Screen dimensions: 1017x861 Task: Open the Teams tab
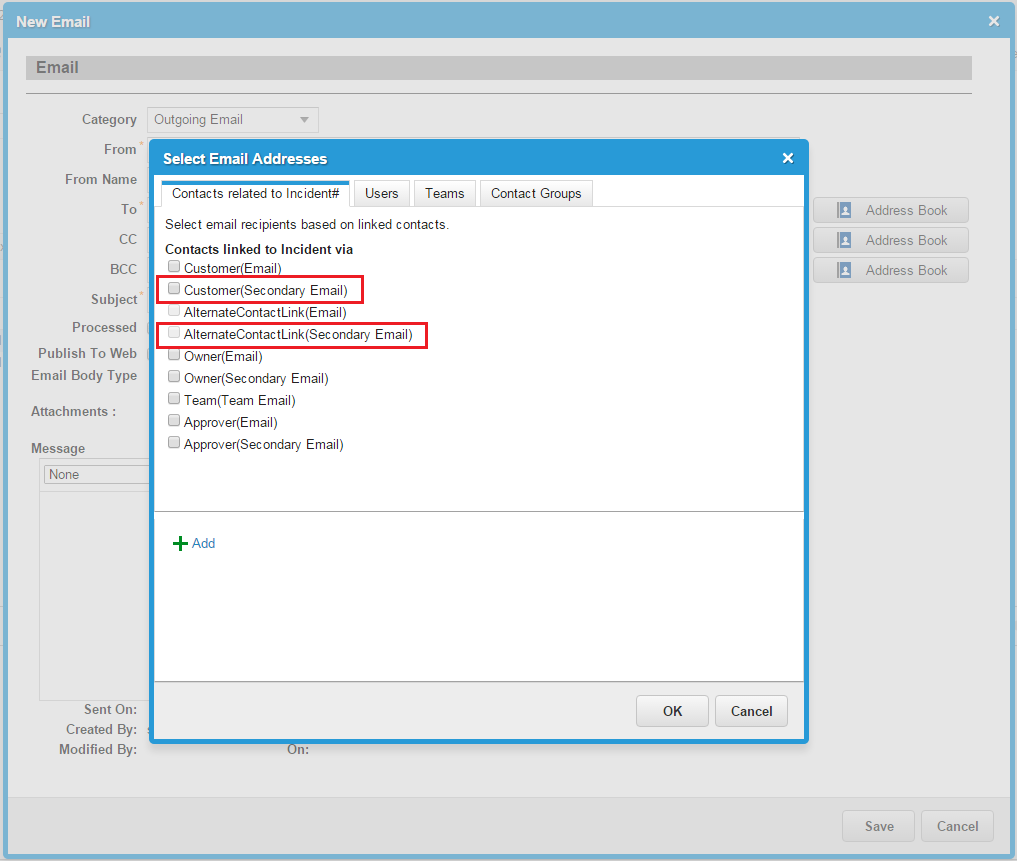tap(444, 194)
